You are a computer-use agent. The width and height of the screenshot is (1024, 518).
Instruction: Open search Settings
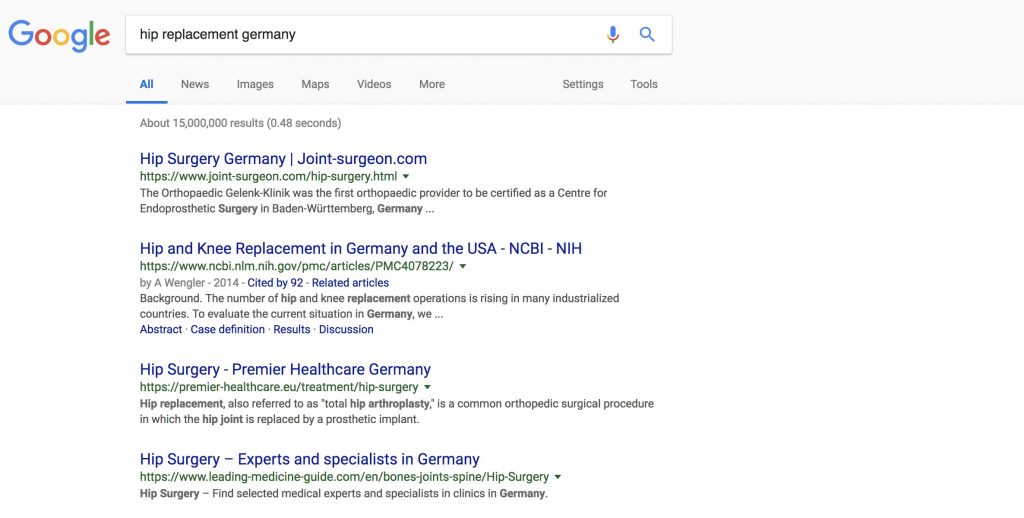583,84
